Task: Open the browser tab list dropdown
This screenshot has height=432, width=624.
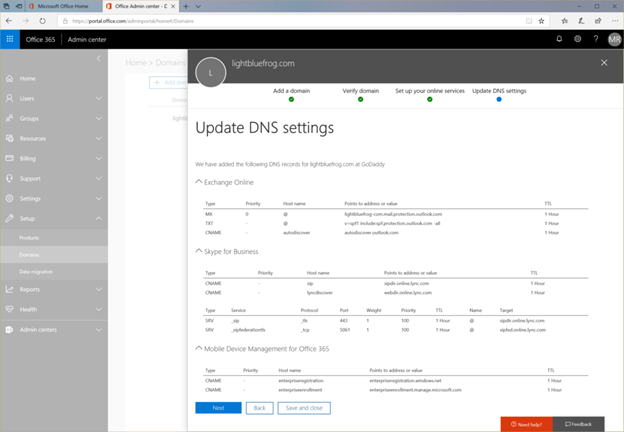Action: point(198,6)
